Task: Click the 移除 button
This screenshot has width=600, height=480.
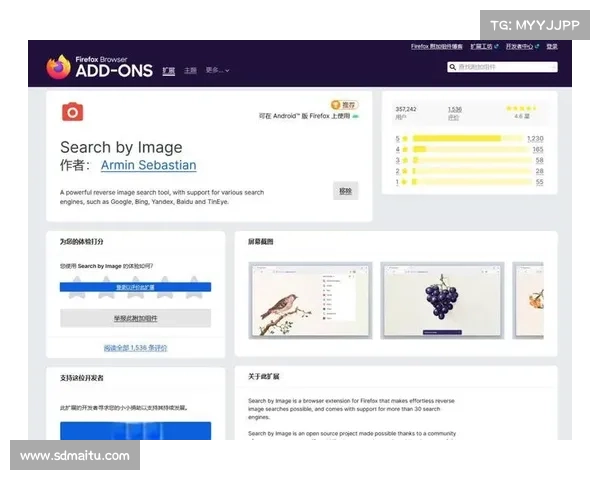Action: 345,190
